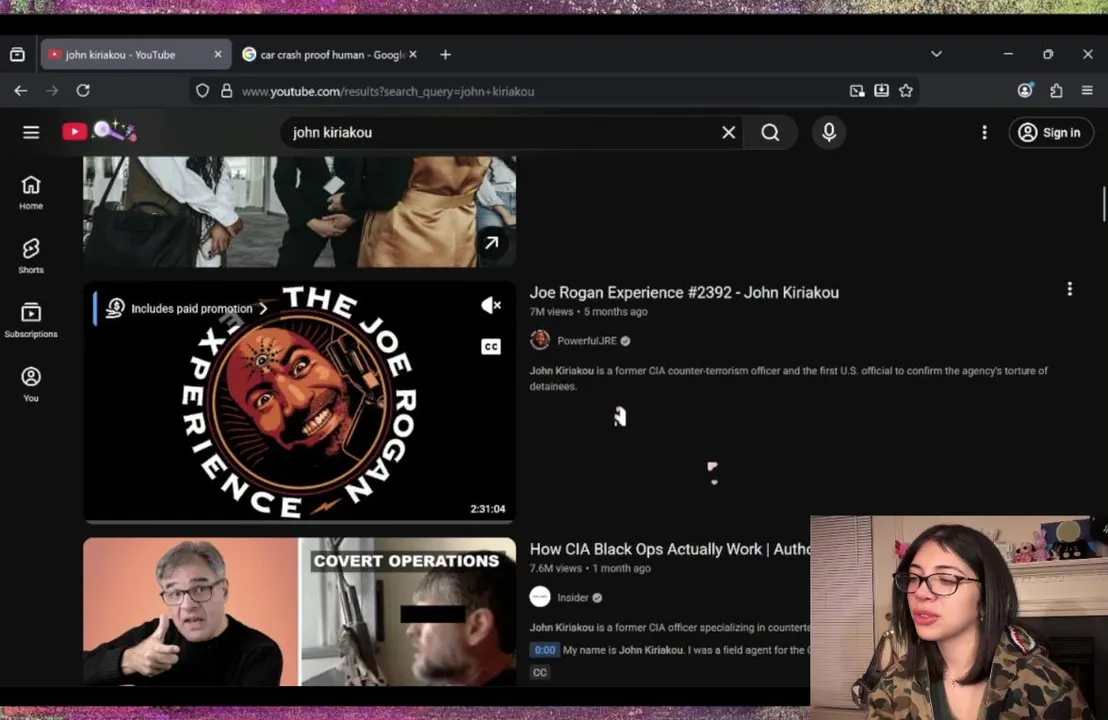Open browser account profile icon
This screenshot has width=1108, height=720.
(1025, 90)
